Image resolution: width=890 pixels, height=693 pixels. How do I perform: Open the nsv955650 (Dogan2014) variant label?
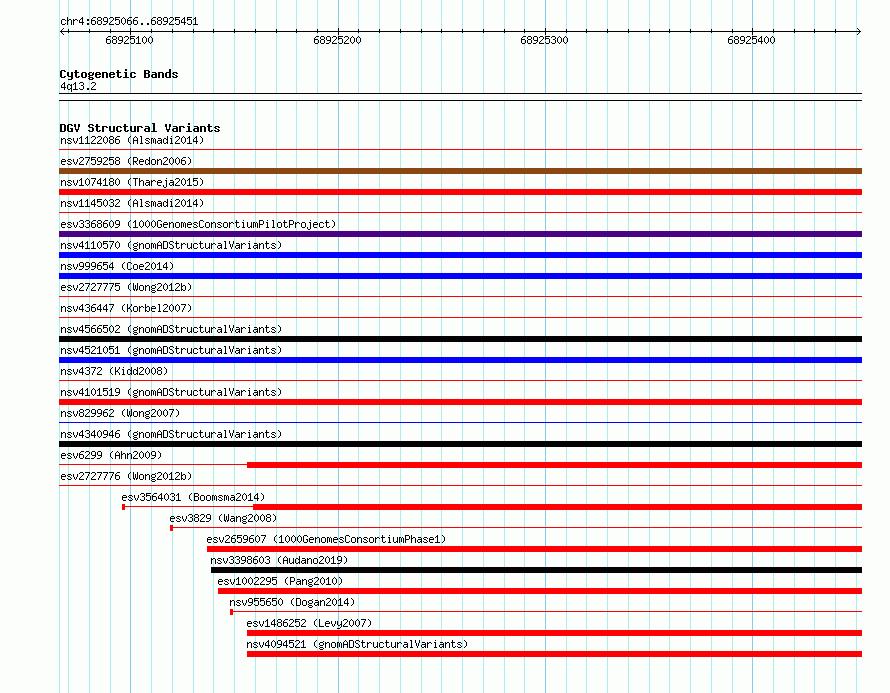click(x=292, y=602)
